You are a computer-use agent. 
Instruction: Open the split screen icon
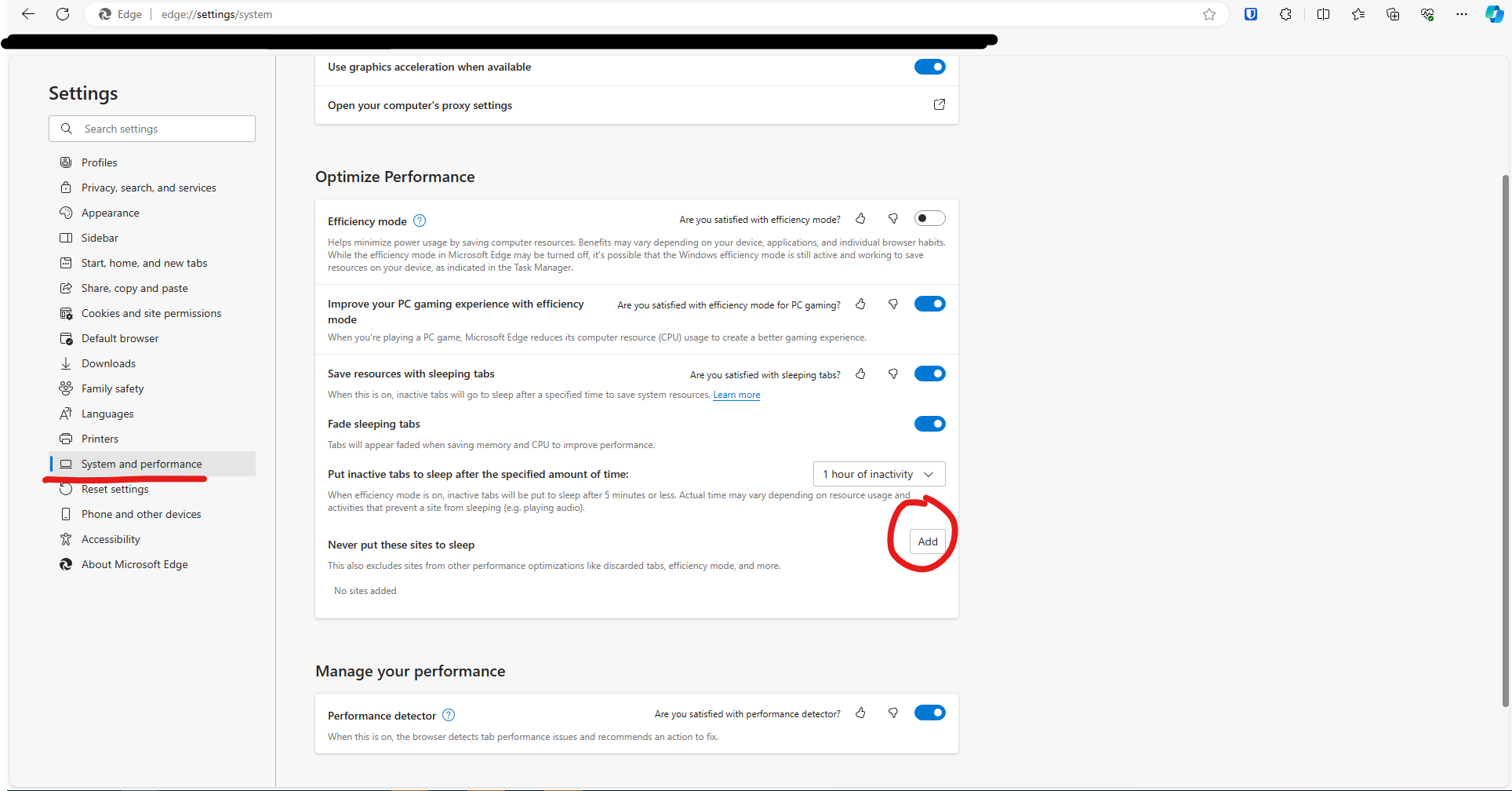click(x=1323, y=14)
